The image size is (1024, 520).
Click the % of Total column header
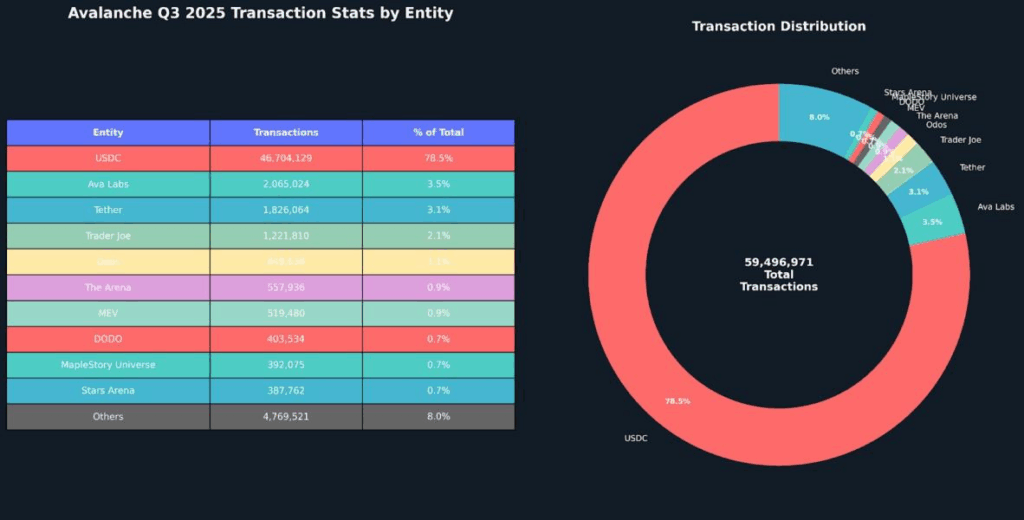pyautogui.click(x=438, y=132)
